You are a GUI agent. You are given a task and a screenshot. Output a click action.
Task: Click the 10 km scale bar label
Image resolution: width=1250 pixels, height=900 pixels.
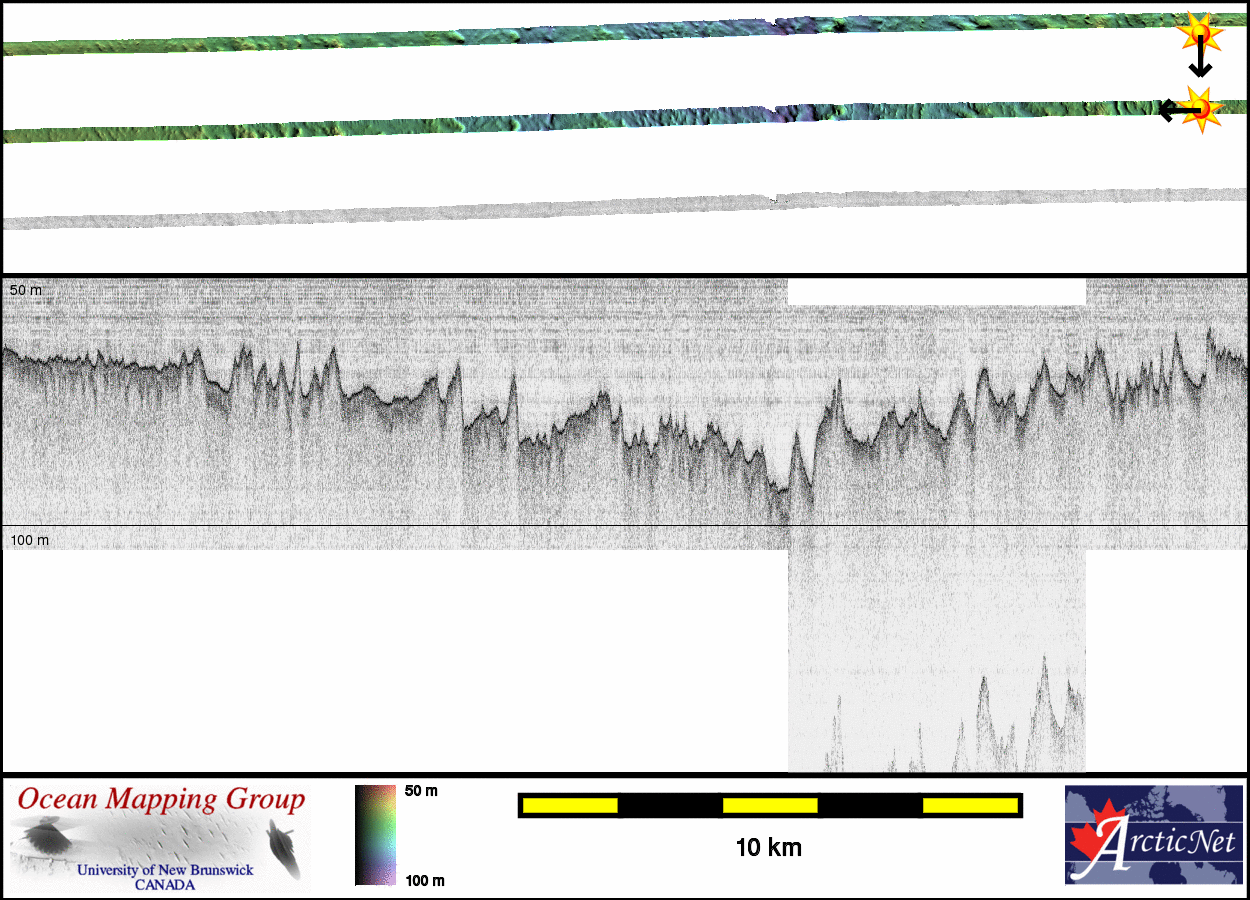[768, 848]
